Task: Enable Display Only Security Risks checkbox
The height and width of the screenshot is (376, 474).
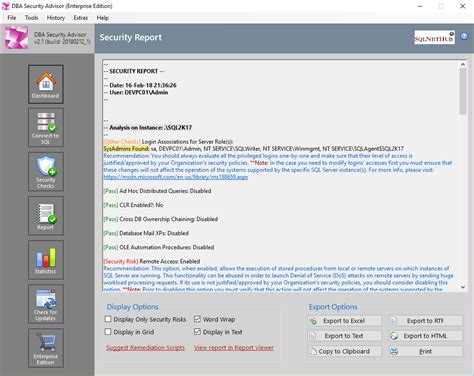Action: (x=108, y=319)
